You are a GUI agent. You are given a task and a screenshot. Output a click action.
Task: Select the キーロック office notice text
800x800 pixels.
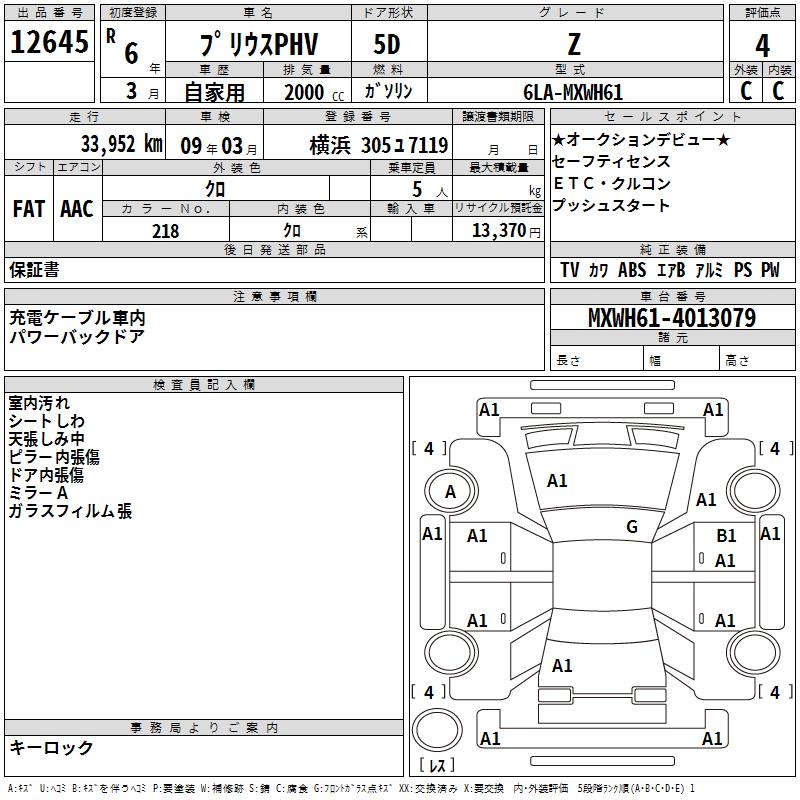click(51, 747)
